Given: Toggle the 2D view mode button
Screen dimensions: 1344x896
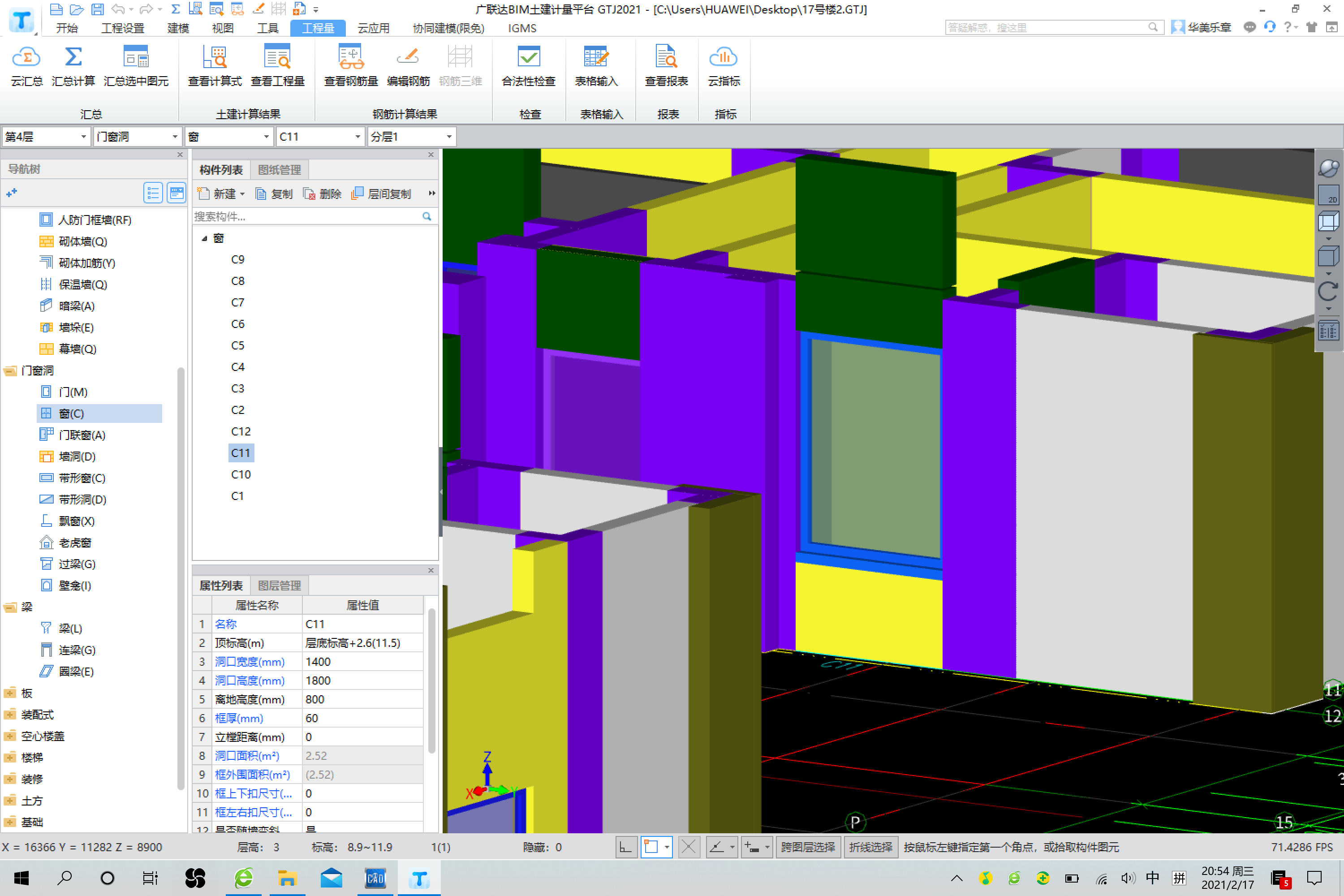Looking at the screenshot, I should pyautogui.click(x=1329, y=195).
